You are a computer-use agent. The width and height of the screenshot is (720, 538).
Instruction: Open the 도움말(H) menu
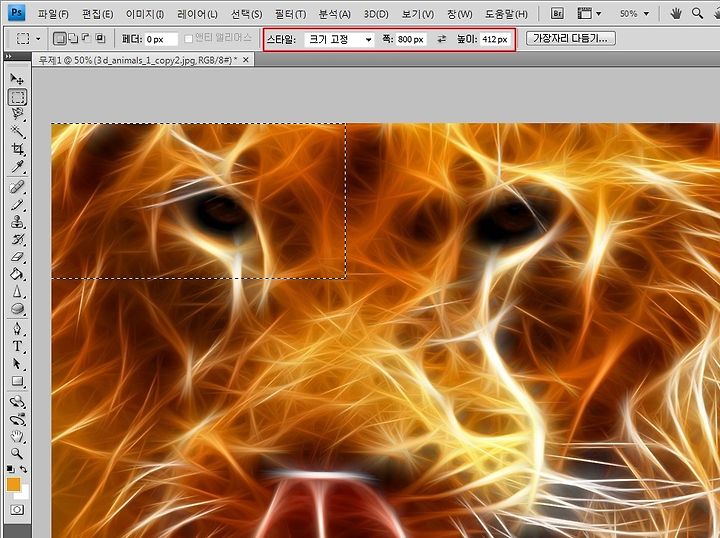pos(506,14)
